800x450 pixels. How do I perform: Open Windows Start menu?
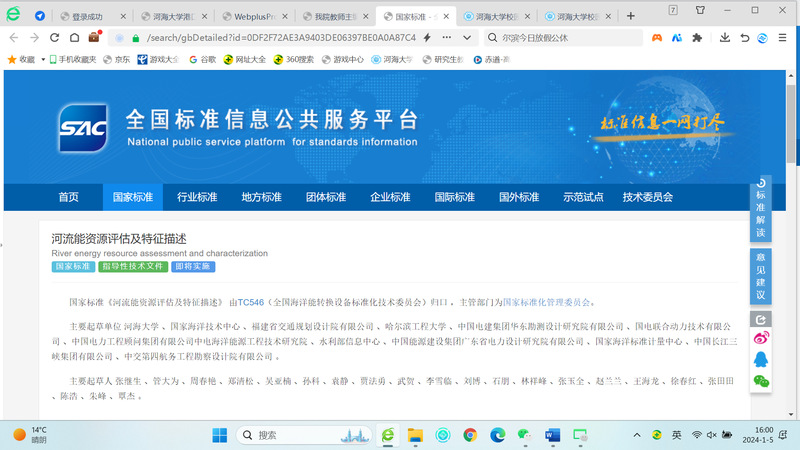(219, 435)
